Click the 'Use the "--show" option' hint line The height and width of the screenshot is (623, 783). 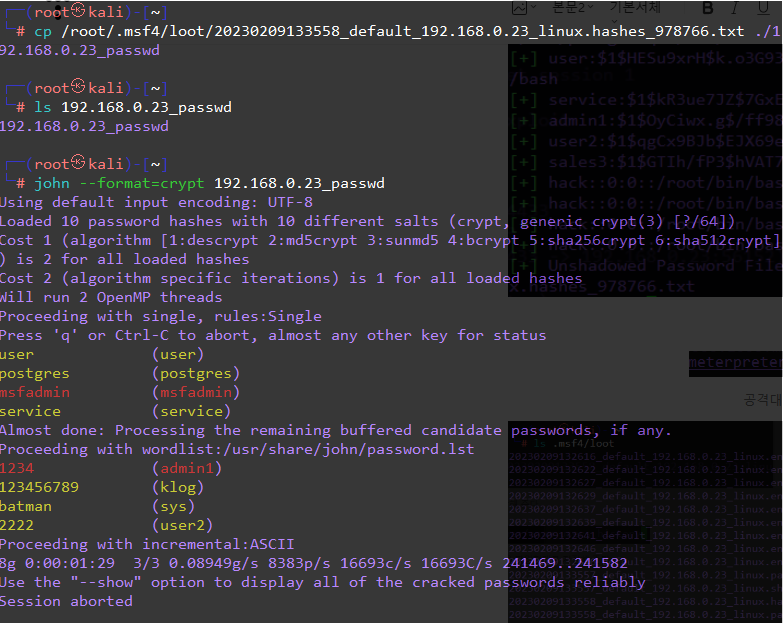(323, 582)
